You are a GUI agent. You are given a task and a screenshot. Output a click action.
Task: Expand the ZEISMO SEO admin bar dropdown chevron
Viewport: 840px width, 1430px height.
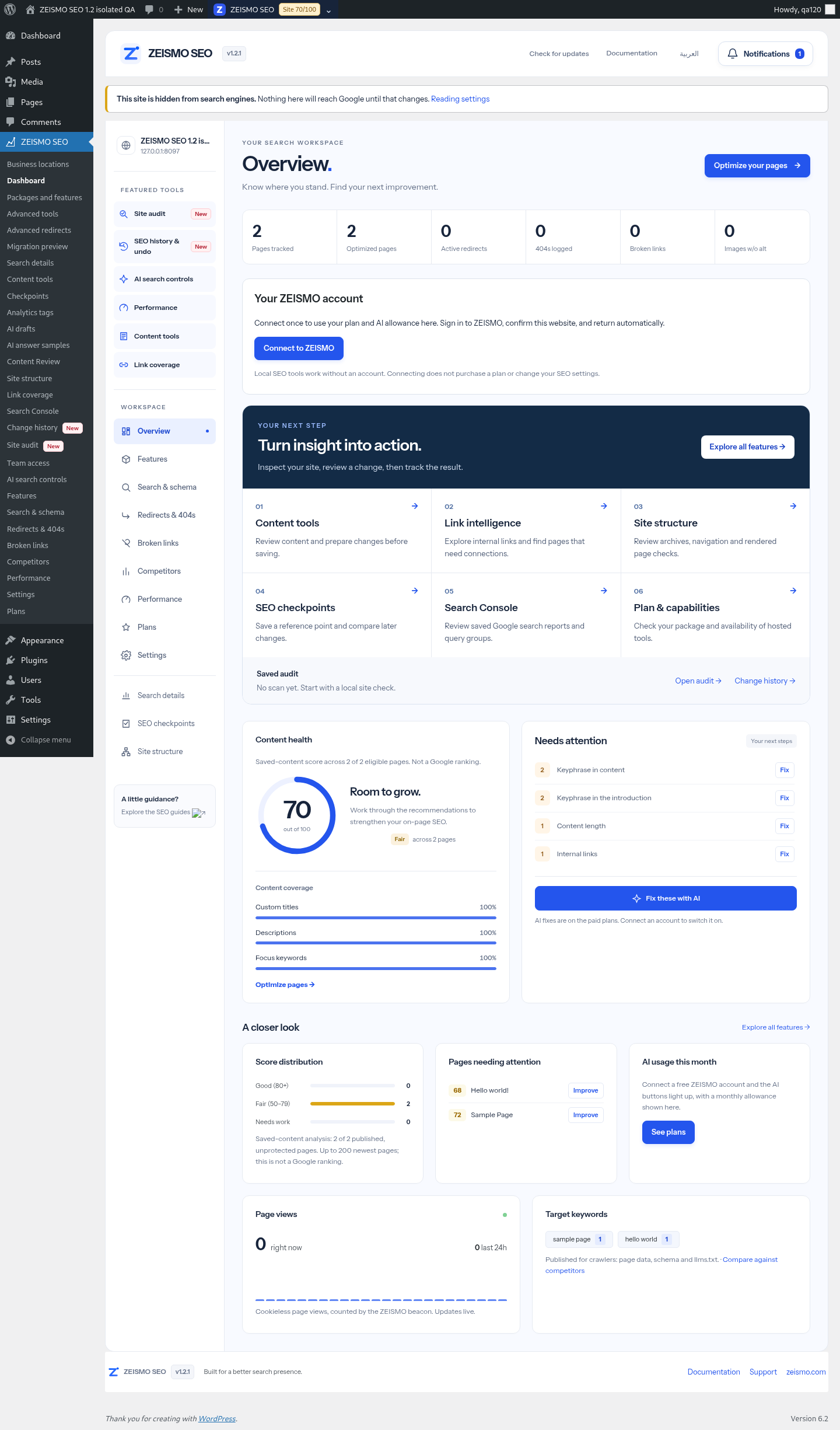tap(328, 10)
